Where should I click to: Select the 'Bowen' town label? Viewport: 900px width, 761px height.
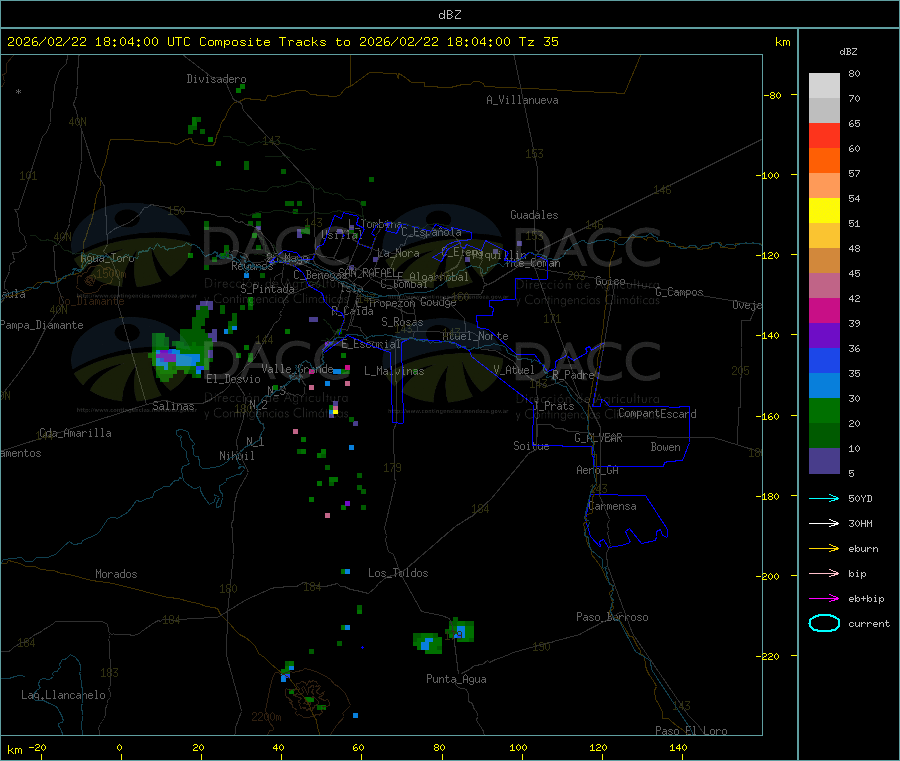coord(666,447)
